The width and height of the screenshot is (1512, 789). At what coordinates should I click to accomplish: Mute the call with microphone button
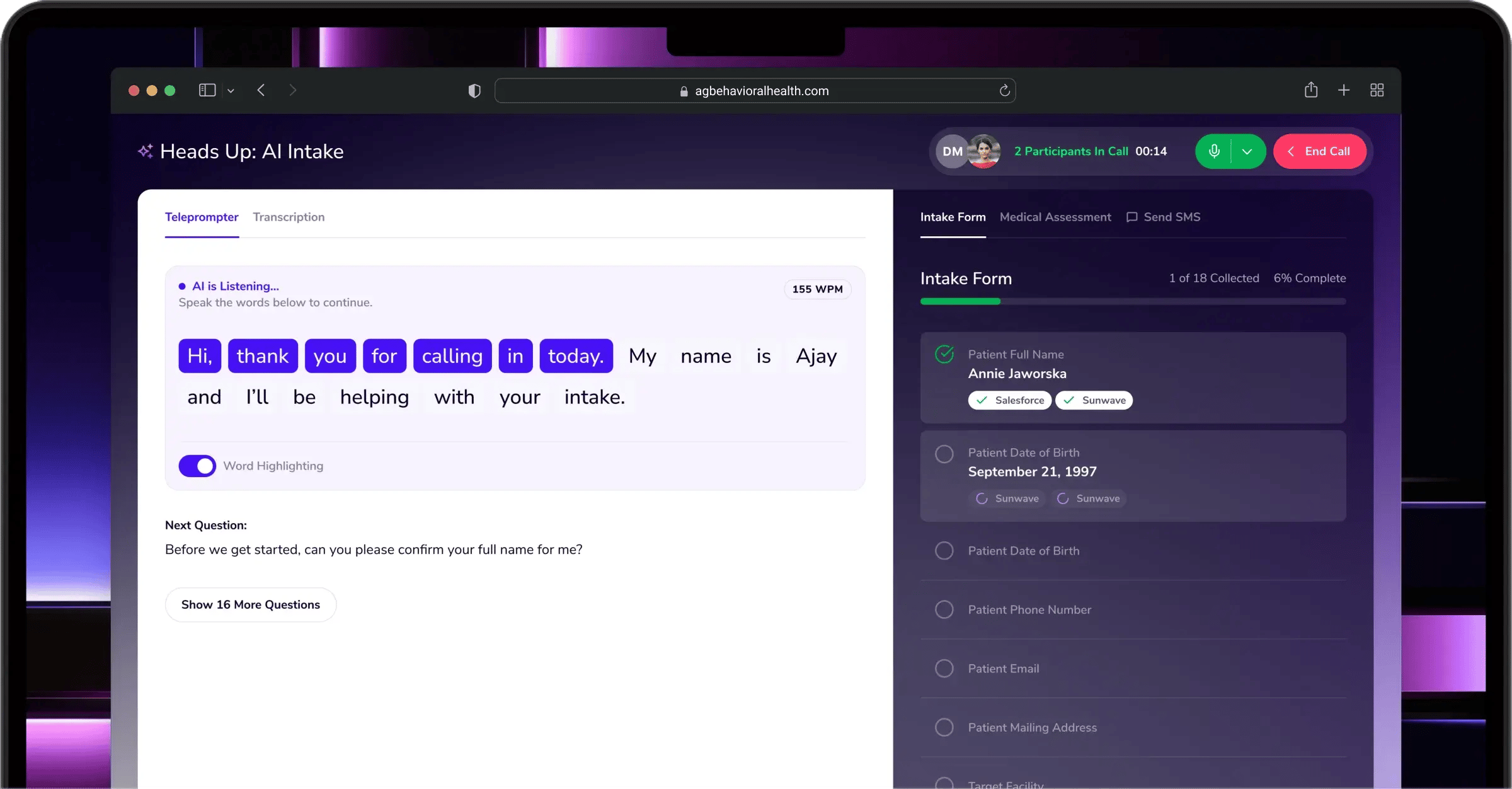click(1213, 151)
